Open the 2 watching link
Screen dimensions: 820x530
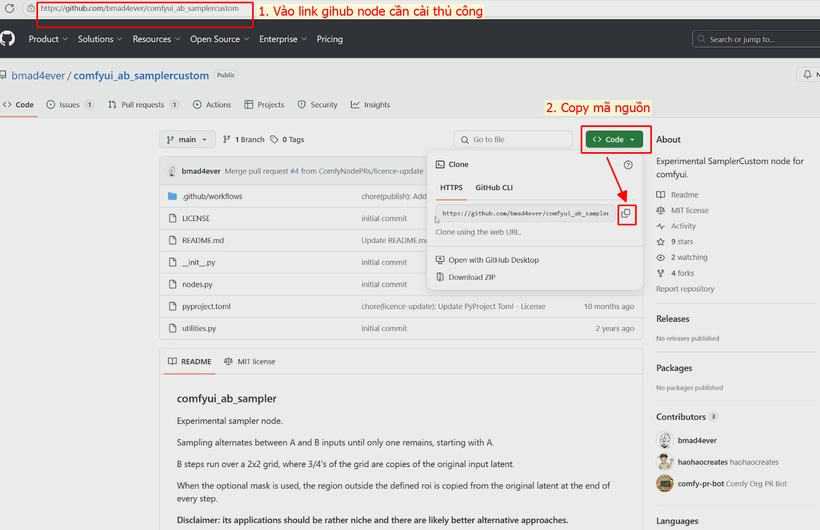click(682, 257)
